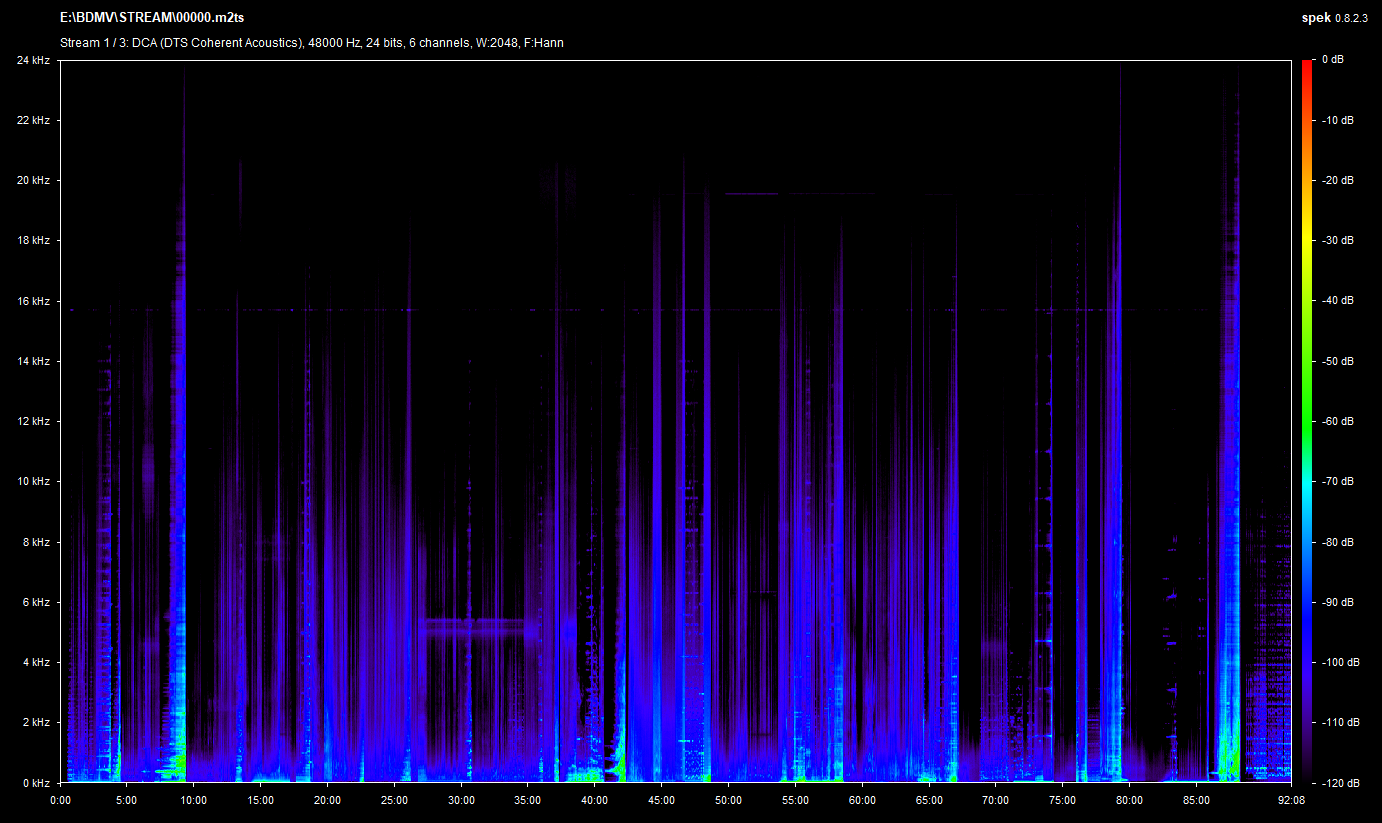Click the 80:00 time axis label
The image size is (1382, 823).
[x=1130, y=800]
